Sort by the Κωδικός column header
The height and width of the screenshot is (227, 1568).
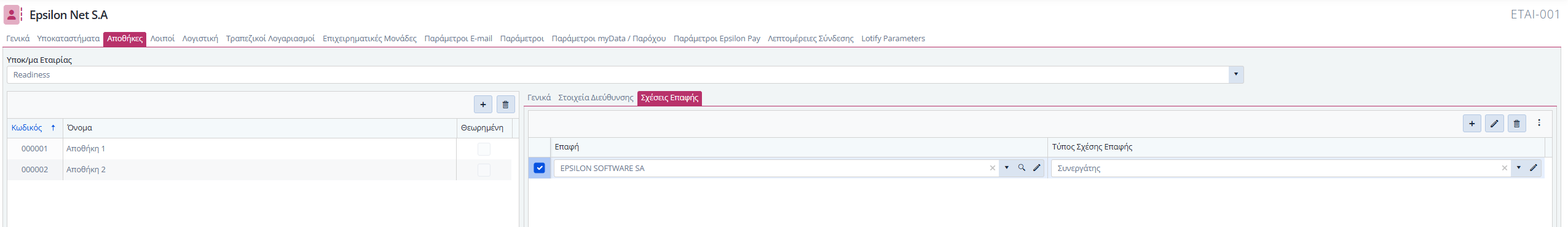27,128
